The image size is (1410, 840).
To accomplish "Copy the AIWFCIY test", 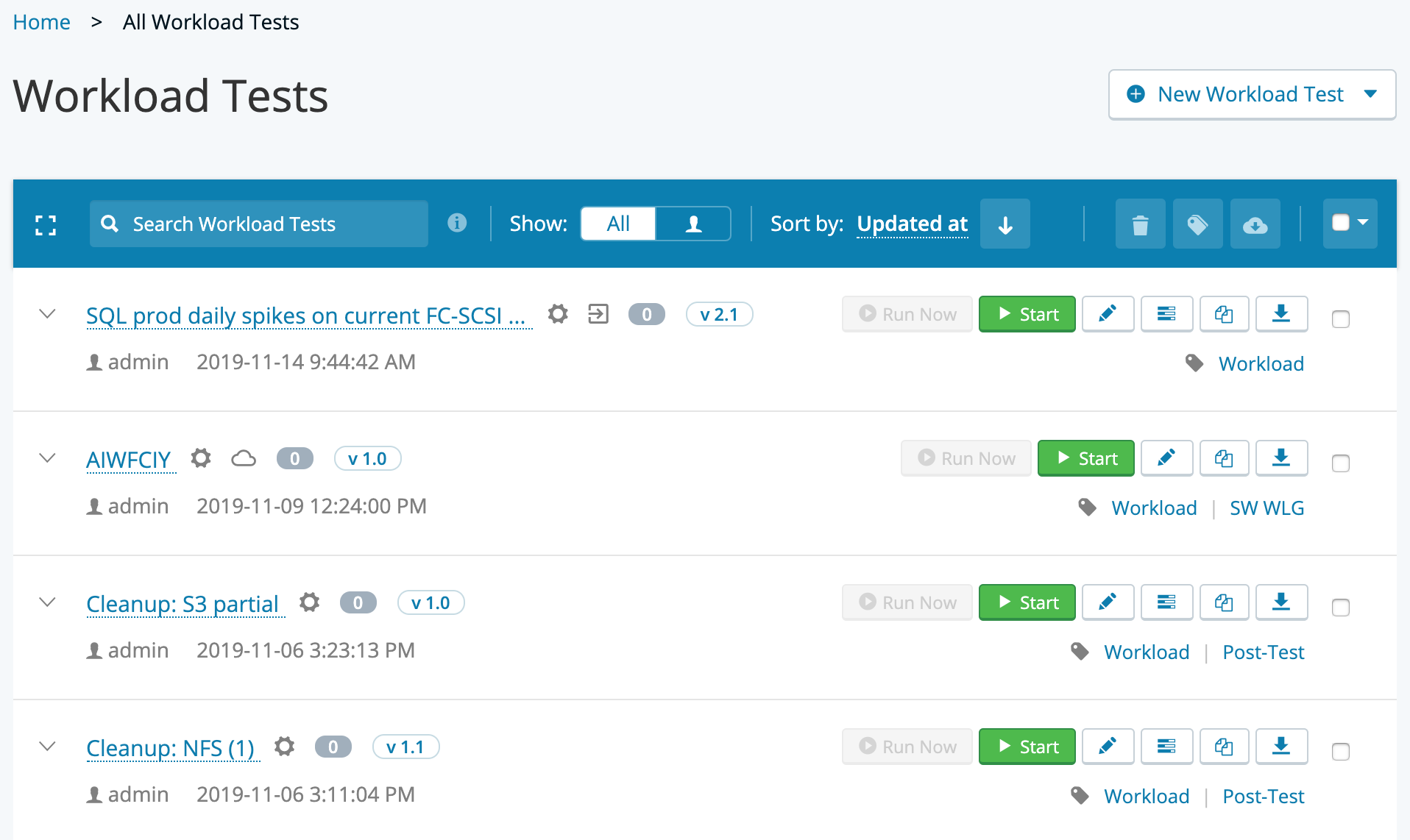I will (1224, 458).
